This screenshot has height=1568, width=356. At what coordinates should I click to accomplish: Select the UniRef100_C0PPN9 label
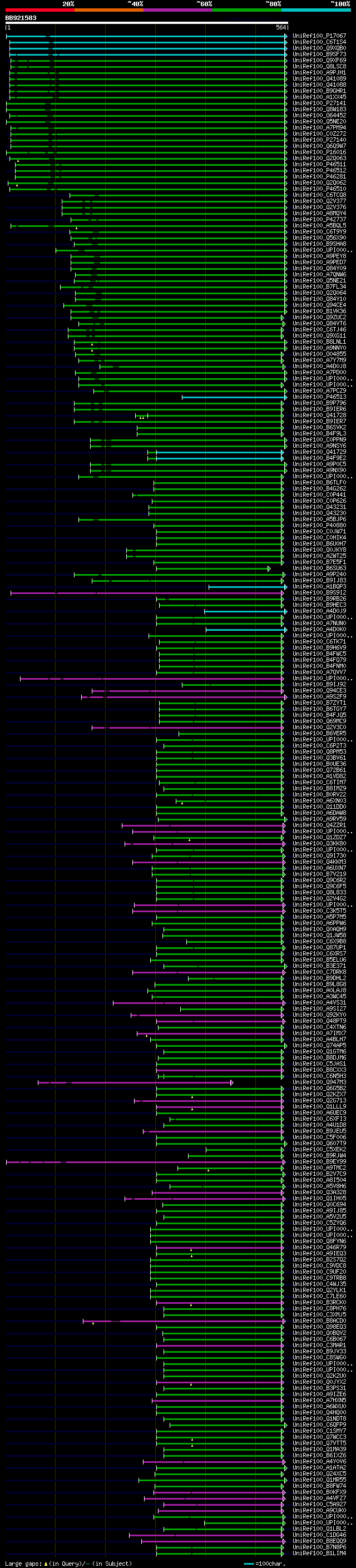319,439
